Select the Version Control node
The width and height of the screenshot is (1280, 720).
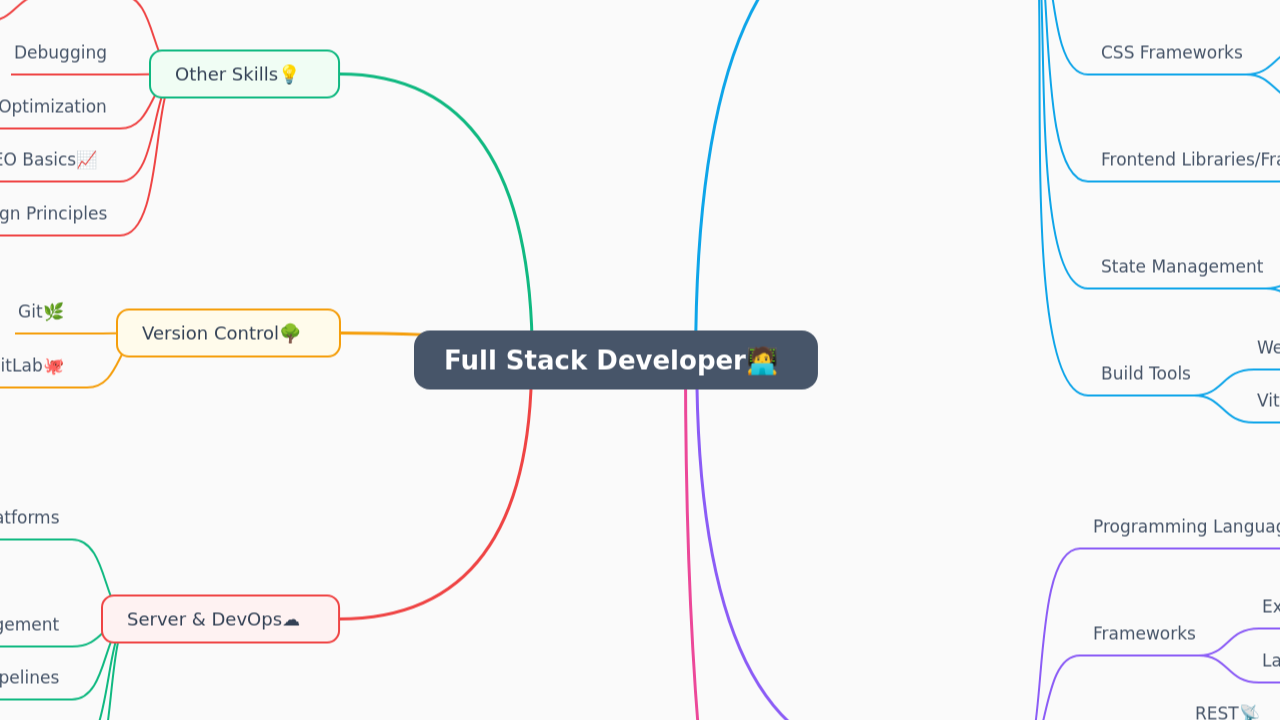pyautogui.click(x=229, y=333)
